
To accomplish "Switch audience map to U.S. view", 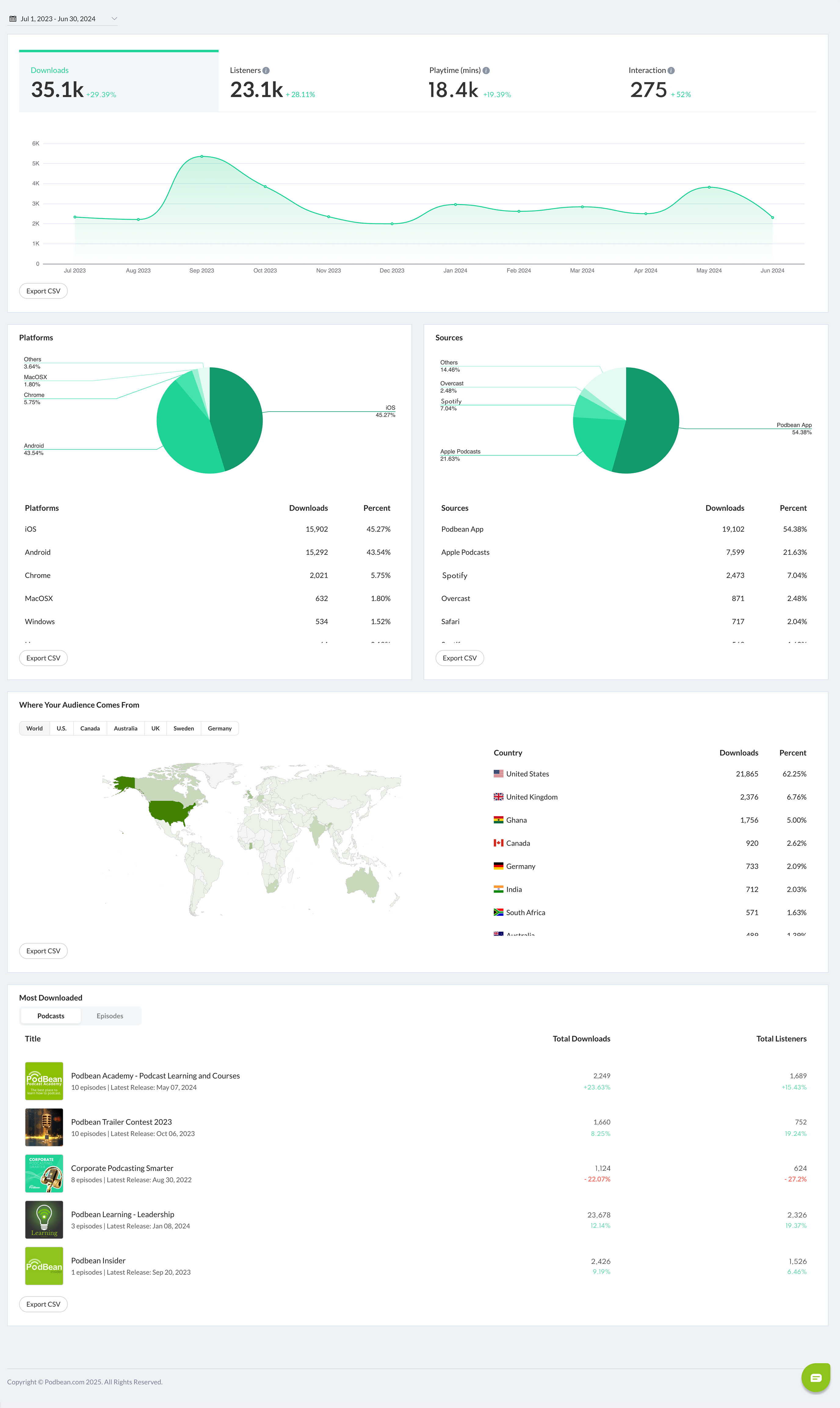I will [x=61, y=728].
